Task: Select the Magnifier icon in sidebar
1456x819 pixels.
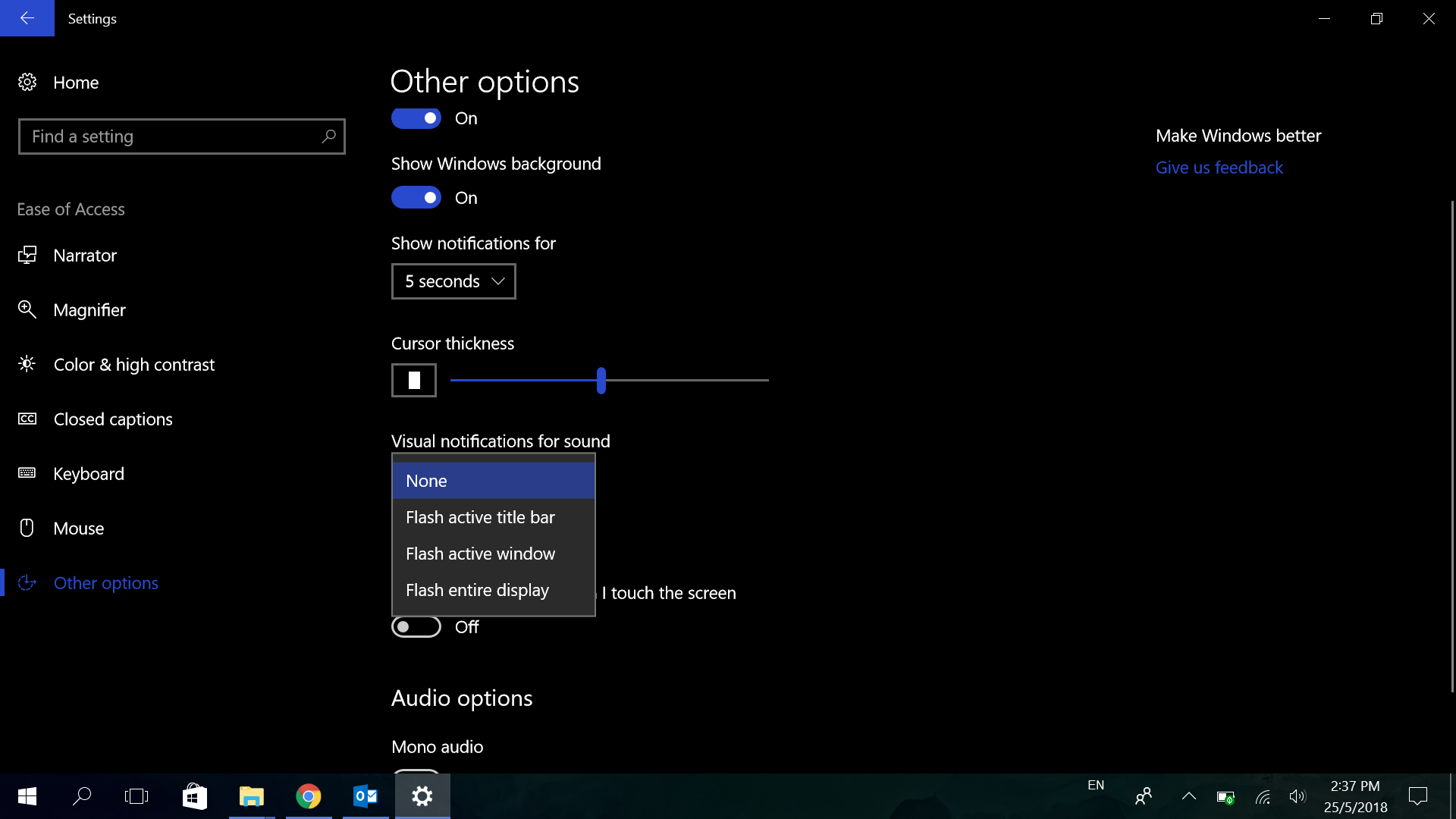Action: [27, 309]
